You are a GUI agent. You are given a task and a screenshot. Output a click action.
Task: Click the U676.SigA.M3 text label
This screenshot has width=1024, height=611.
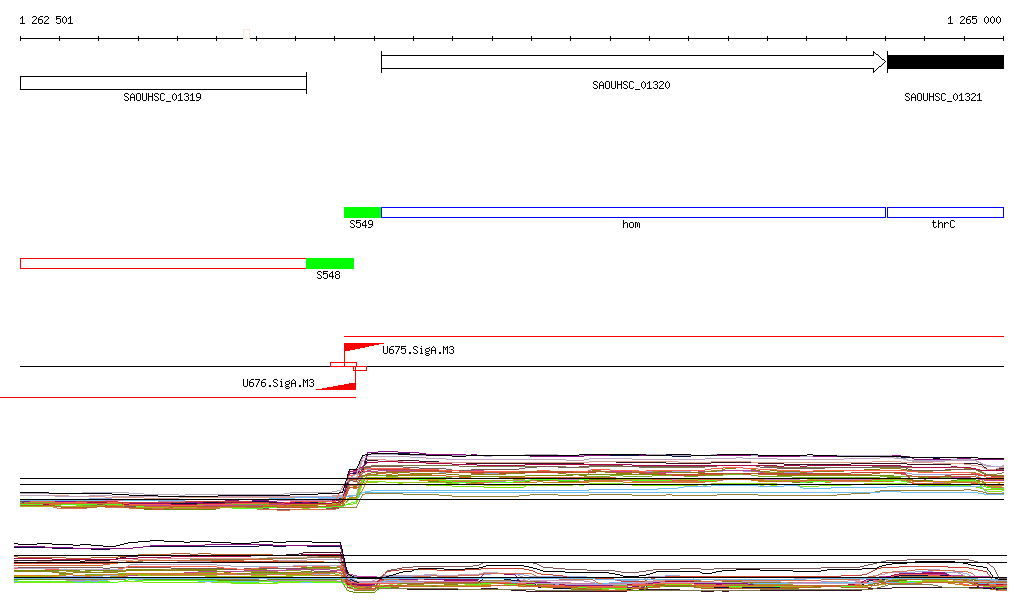tap(278, 383)
